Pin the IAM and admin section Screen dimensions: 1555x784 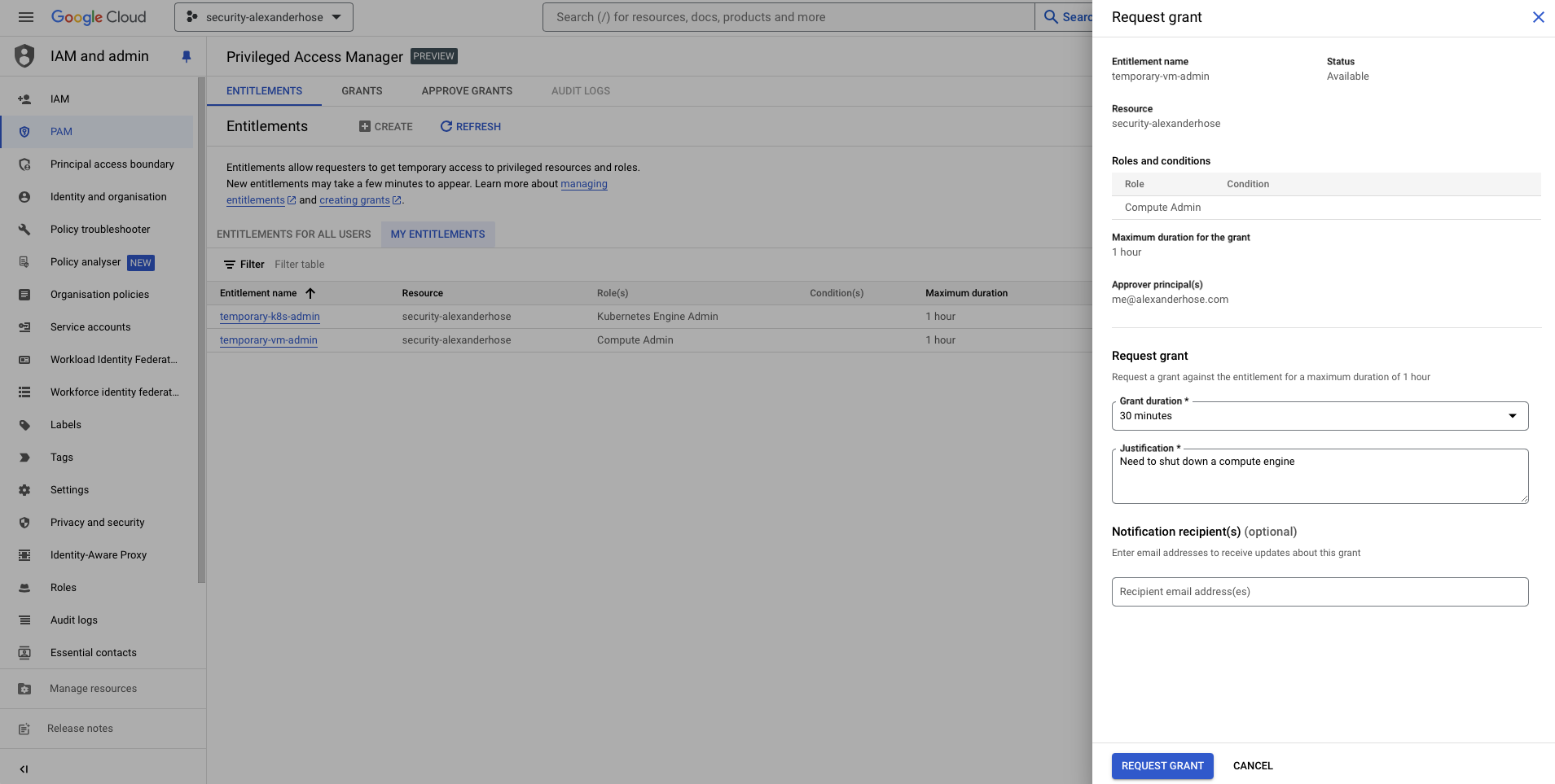pyautogui.click(x=187, y=56)
